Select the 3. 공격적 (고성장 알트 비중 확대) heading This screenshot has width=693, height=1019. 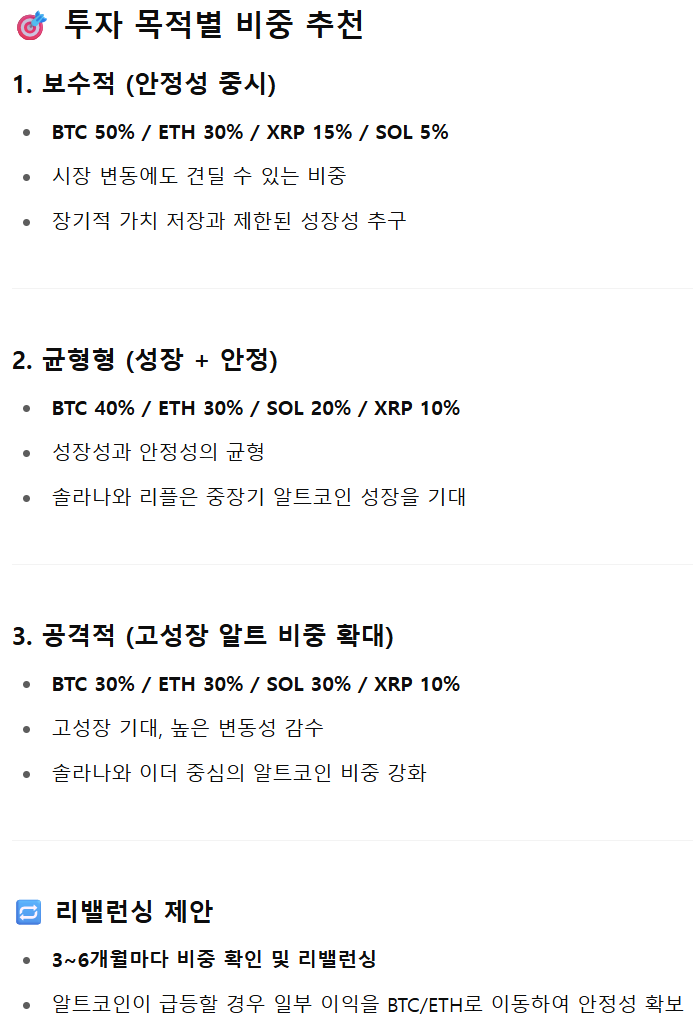pos(203,635)
